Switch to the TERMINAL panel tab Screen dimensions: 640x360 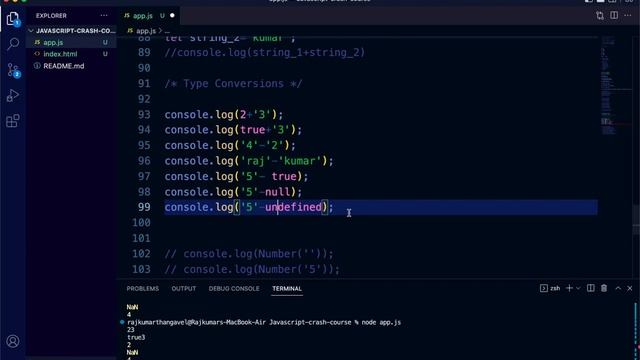click(x=287, y=289)
